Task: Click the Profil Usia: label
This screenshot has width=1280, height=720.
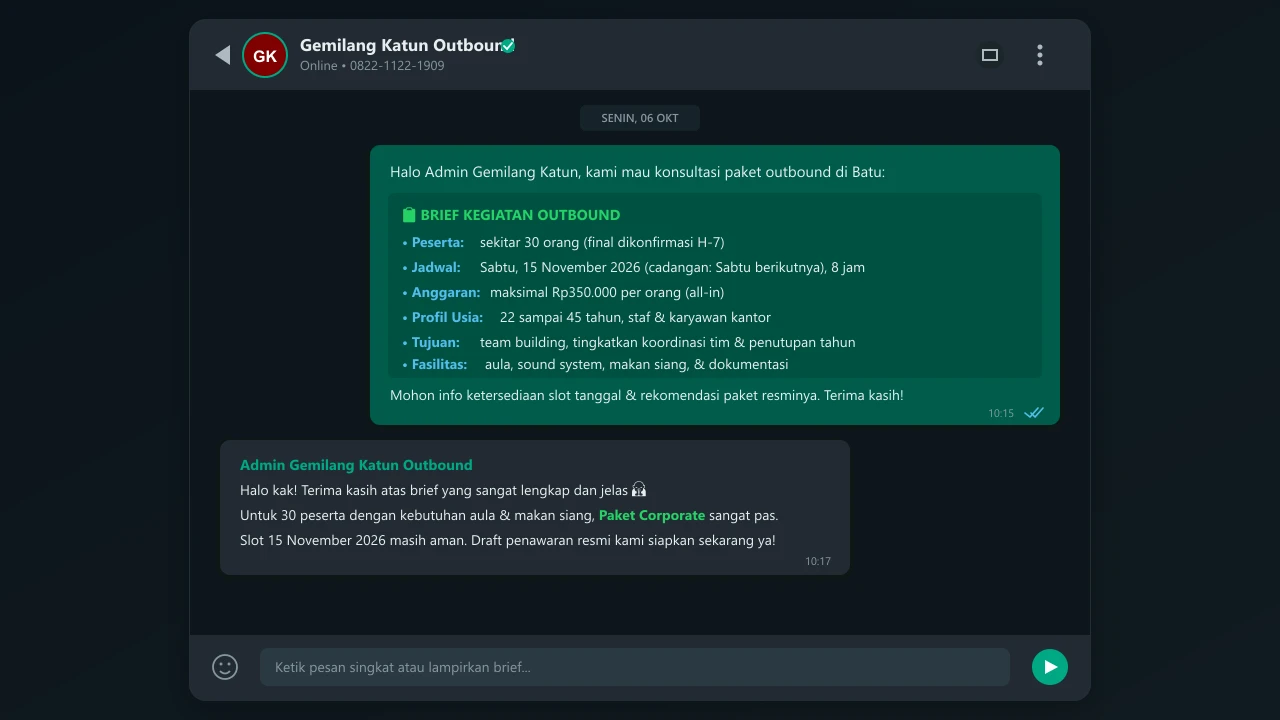Action: point(447,317)
